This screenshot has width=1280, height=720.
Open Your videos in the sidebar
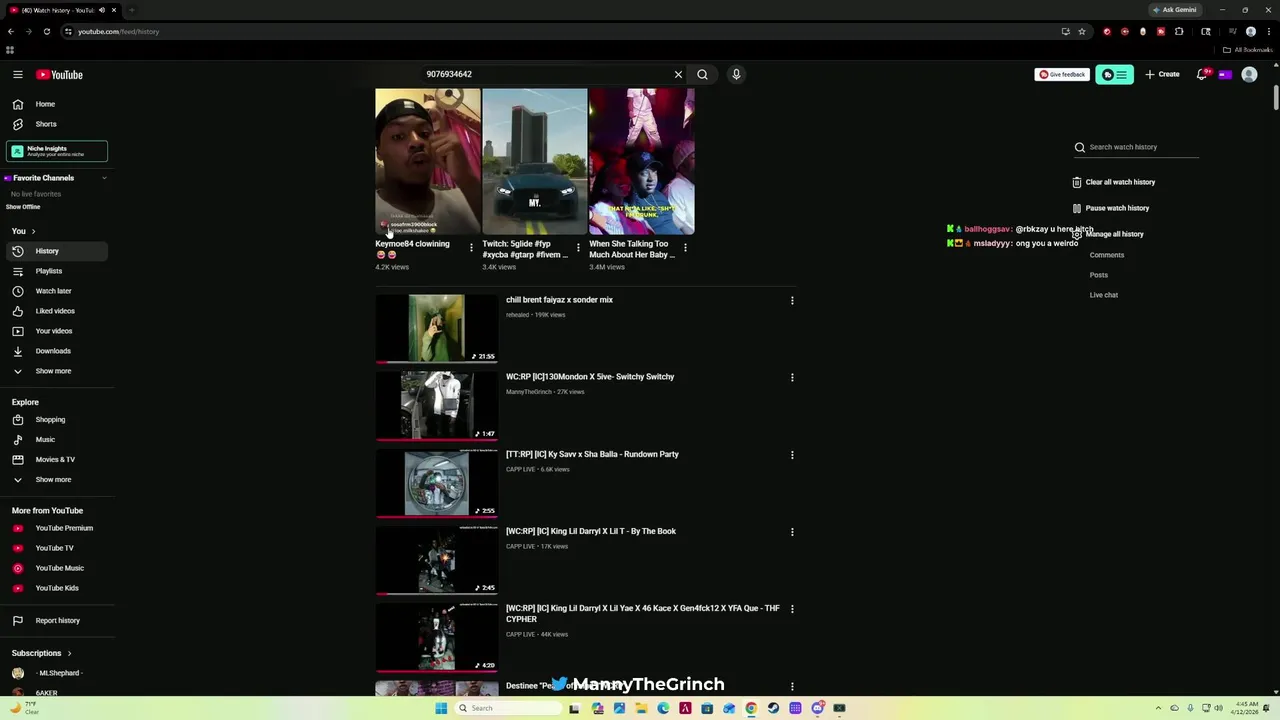click(x=57, y=331)
